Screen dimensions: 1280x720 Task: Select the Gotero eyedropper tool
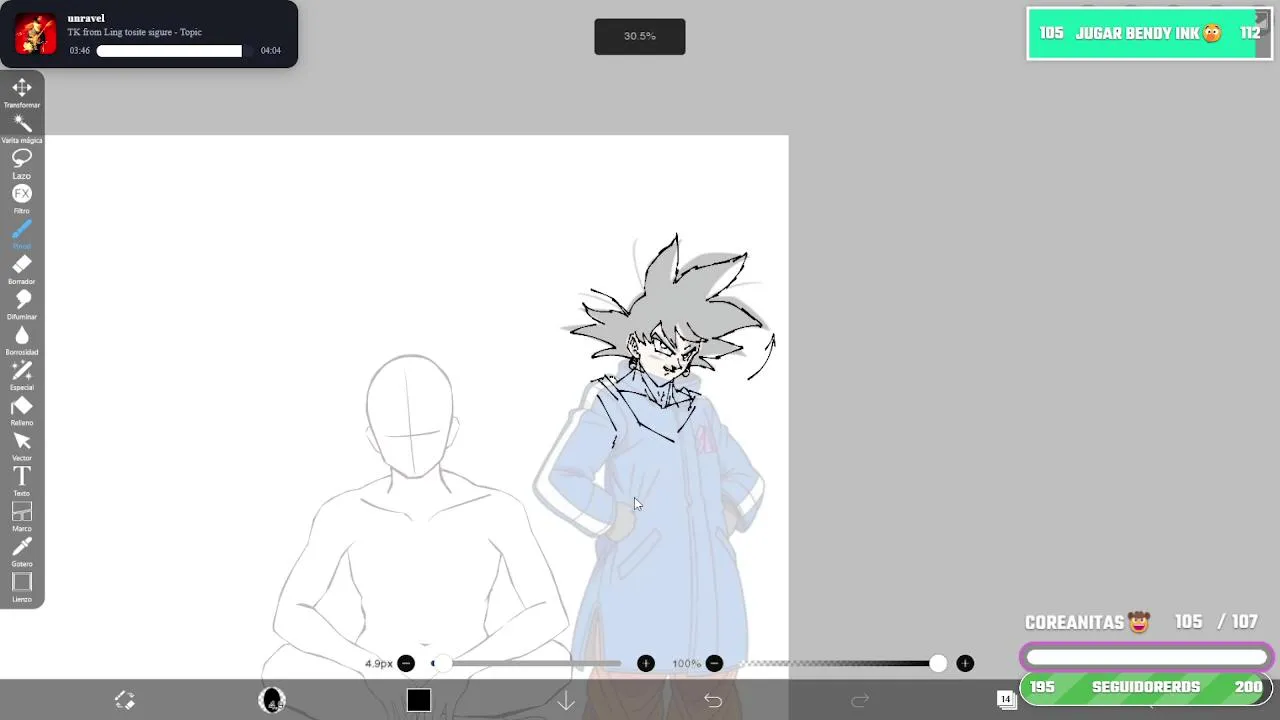pyautogui.click(x=22, y=551)
